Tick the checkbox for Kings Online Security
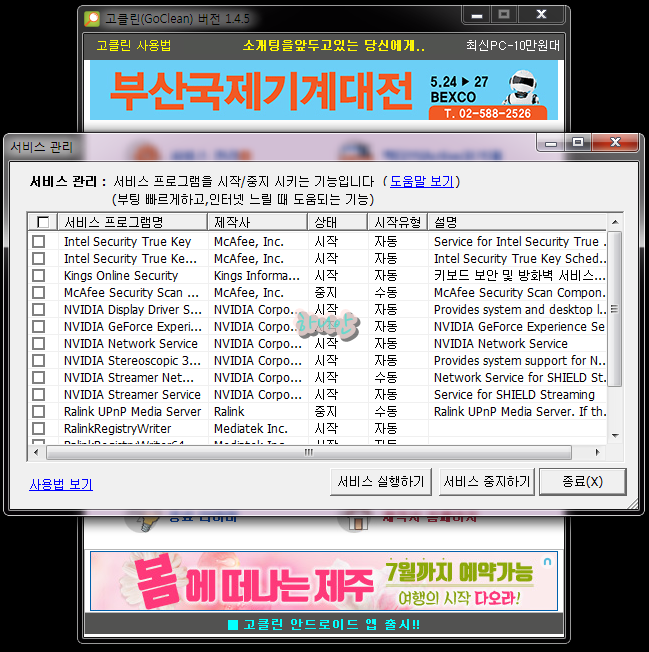 [39, 276]
